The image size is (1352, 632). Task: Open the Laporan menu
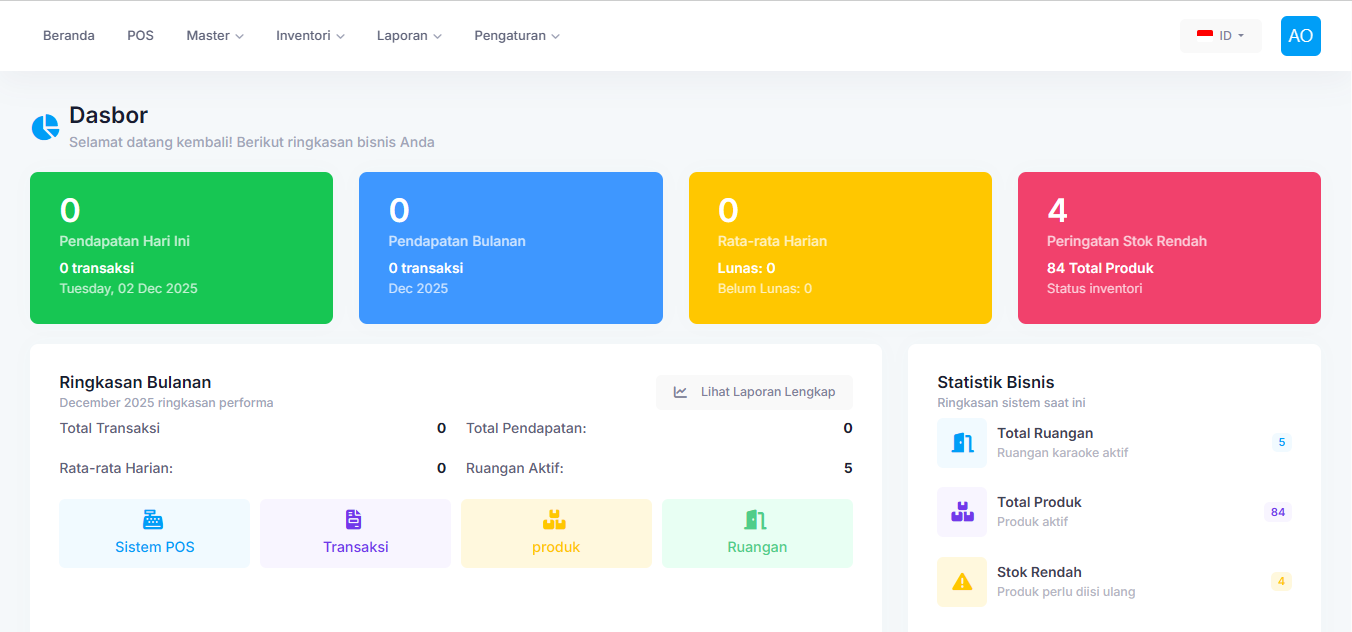coord(409,36)
